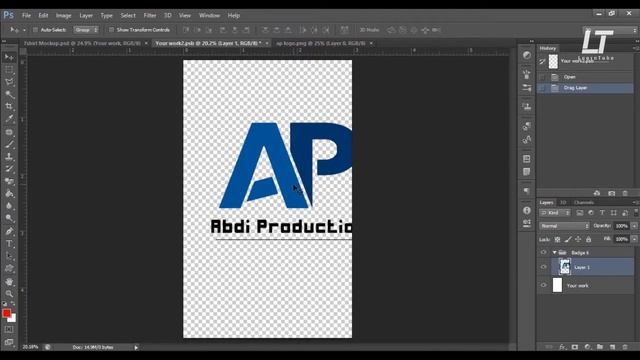640x360 pixels.
Task: Create new snapshot camera icon in History
Action: 611,193
